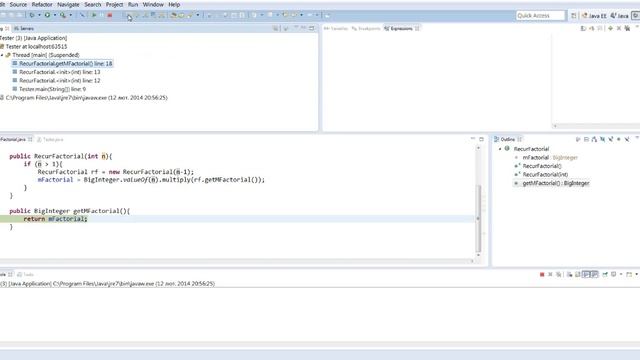Viewport: 640px width, 360px height.
Task: Switch to the Java perspective
Action: coord(619,16)
